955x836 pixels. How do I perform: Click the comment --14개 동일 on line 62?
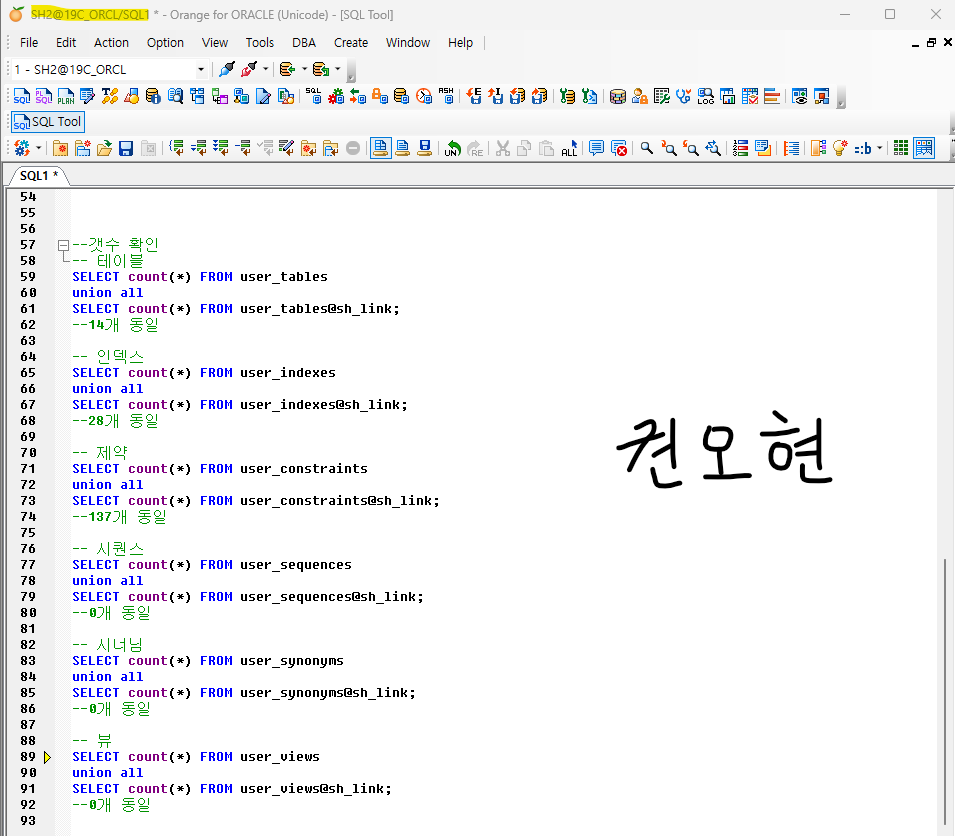(115, 325)
